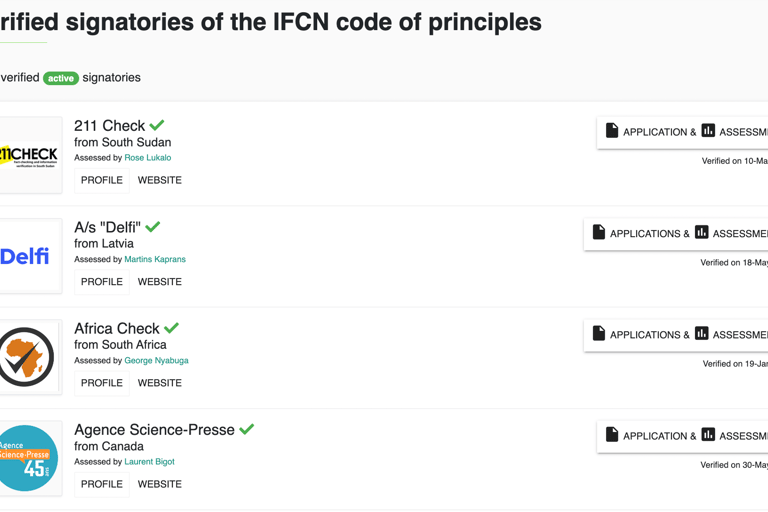Click the Delfi logo thumbnail
This screenshot has height=512, width=768.
pos(28,256)
